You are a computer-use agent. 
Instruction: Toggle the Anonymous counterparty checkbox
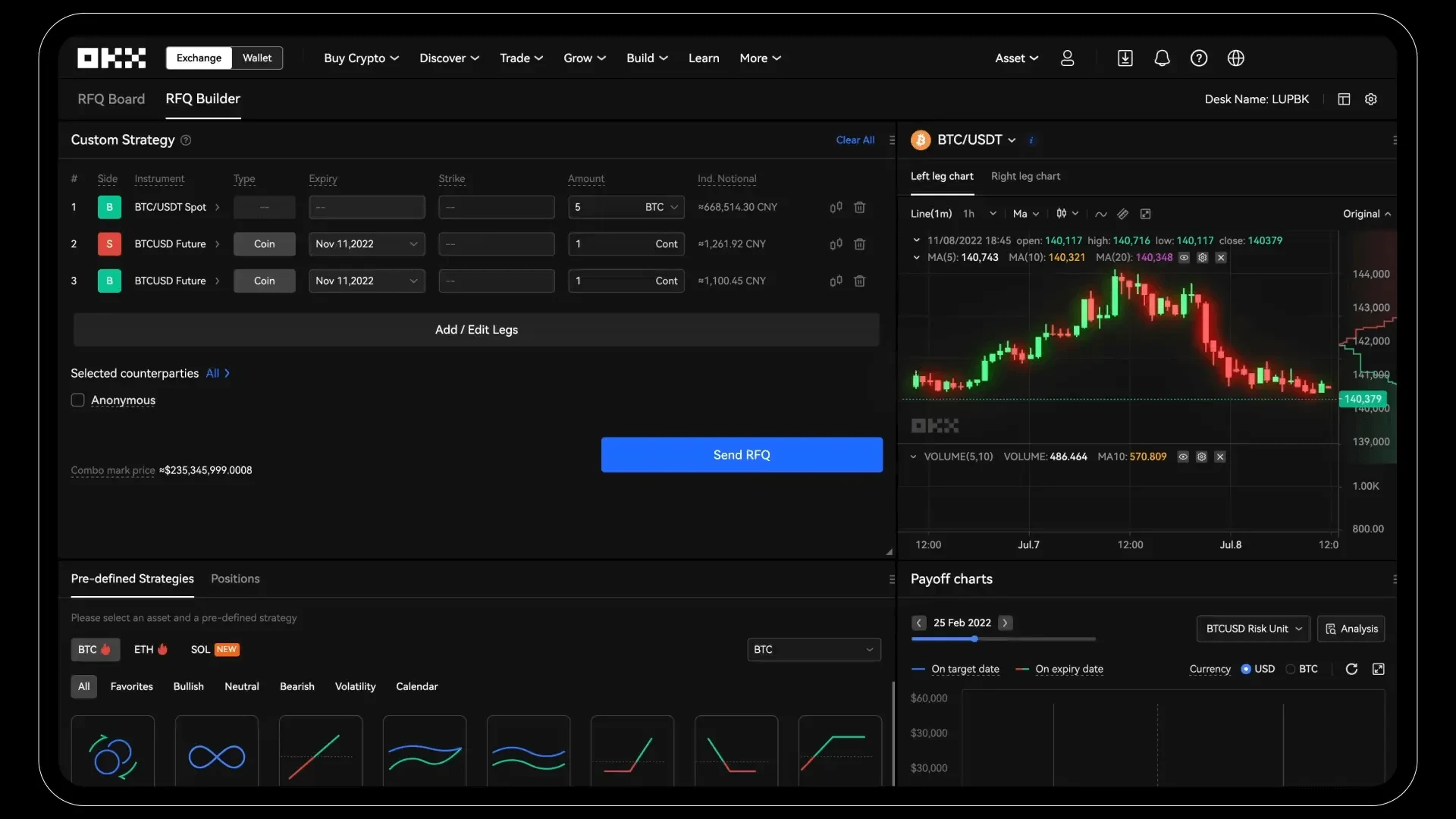coord(77,399)
